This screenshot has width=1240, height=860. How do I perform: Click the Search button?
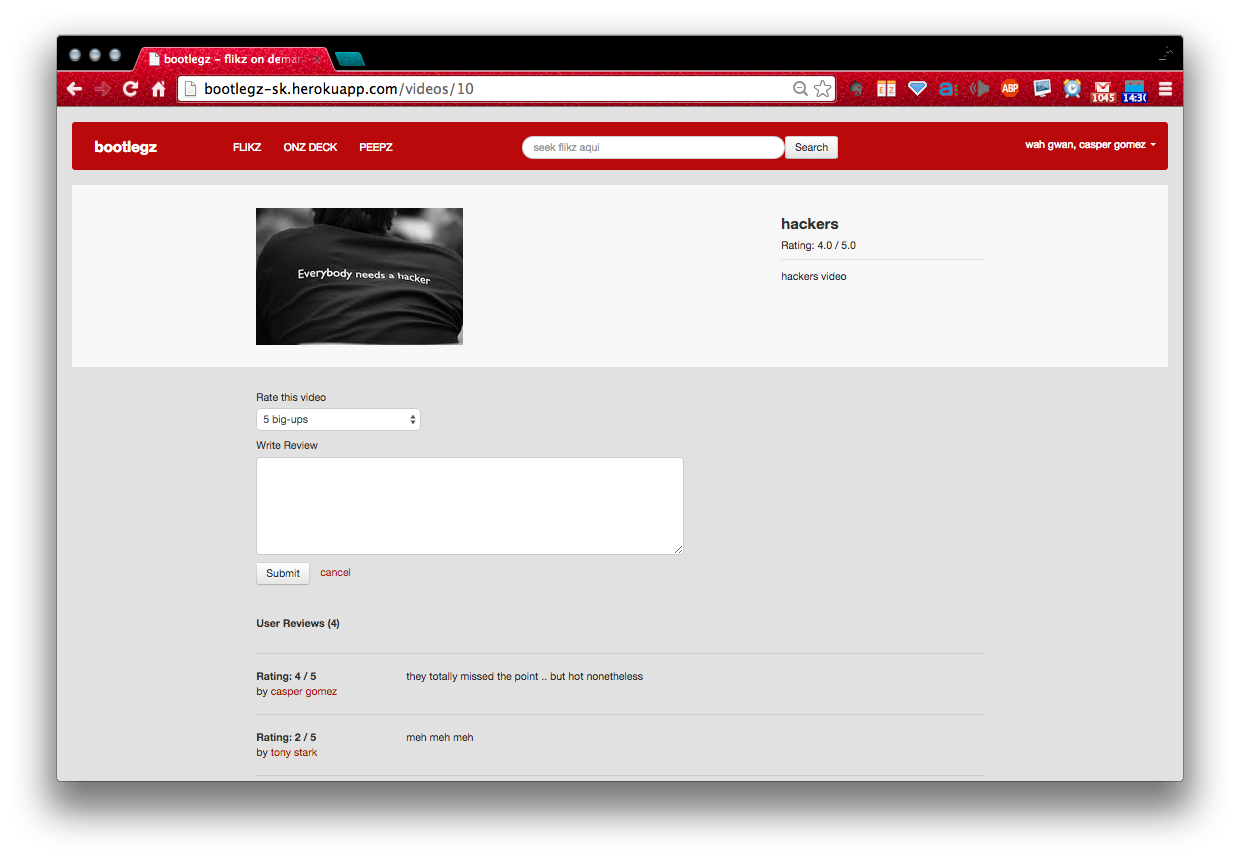[811, 147]
